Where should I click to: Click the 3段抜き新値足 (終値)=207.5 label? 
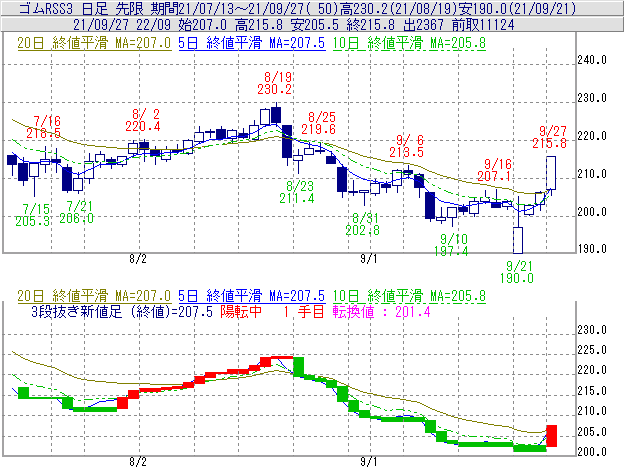122,311
